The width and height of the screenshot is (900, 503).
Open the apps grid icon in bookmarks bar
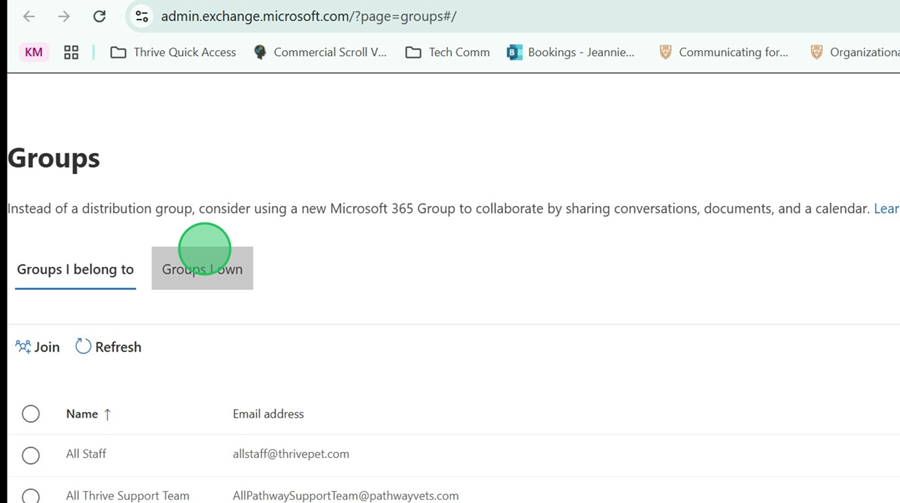(x=71, y=52)
